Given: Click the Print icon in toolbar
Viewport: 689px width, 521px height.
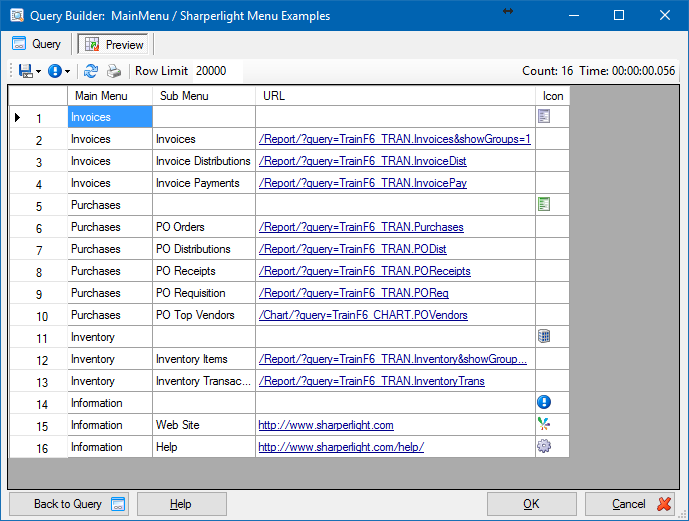Looking at the screenshot, I should 114,71.
